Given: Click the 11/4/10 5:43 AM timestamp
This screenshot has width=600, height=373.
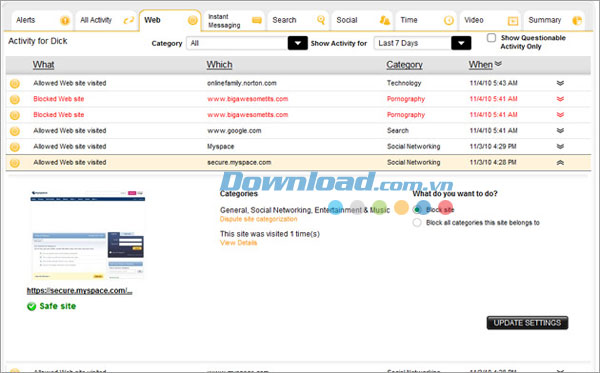Looking at the screenshot, I should [494, 83].
